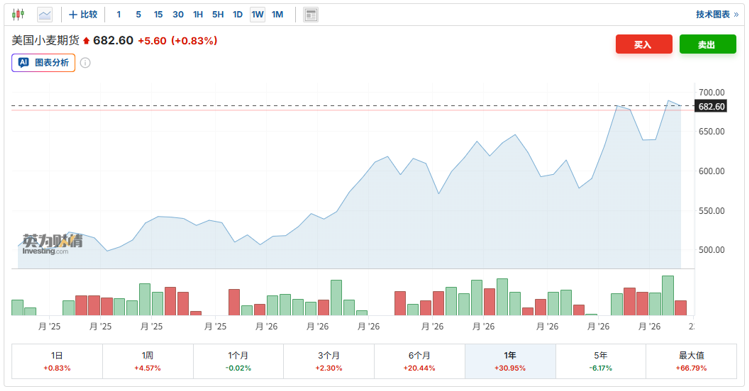This screenshot has width=749, height=391.
Task: Click the 650.00 axis label
Action: [711, 131]
